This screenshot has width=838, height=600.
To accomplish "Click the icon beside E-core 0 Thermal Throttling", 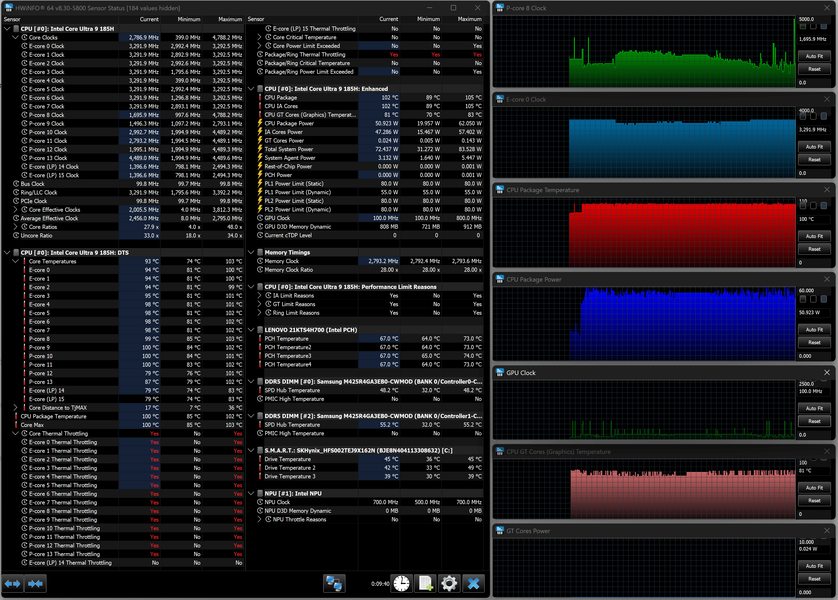I will point(25,442).
